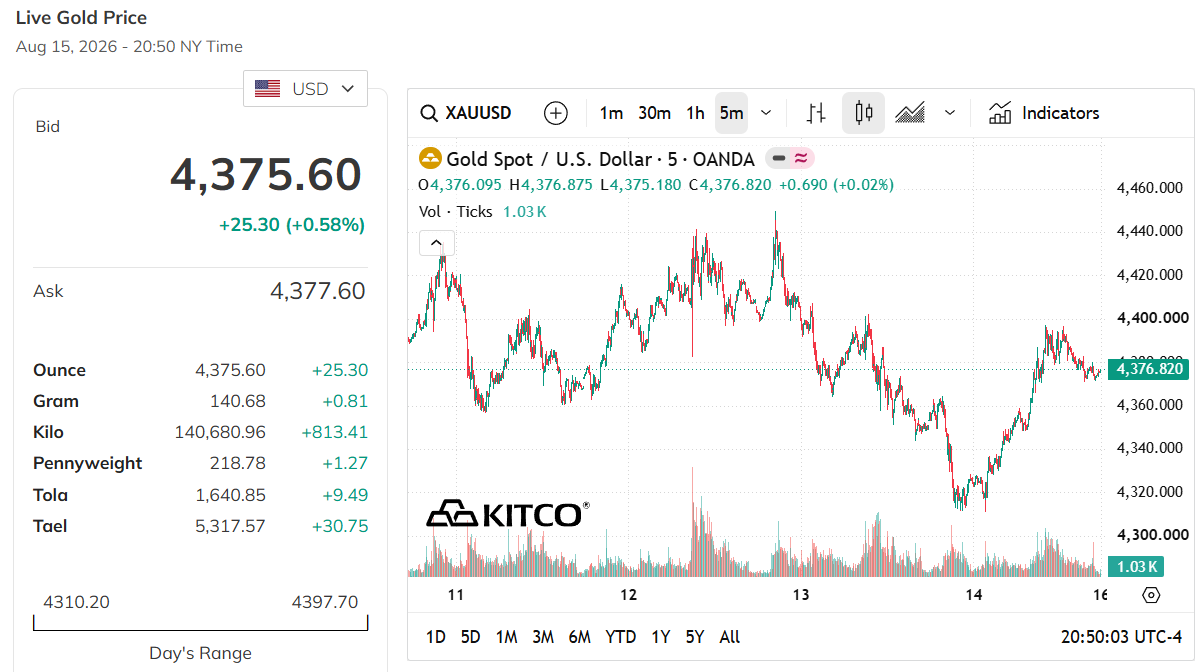Screen dimensions: 1198x672
Task: Select the candlestick chart style icon
Action: point(863,113)
